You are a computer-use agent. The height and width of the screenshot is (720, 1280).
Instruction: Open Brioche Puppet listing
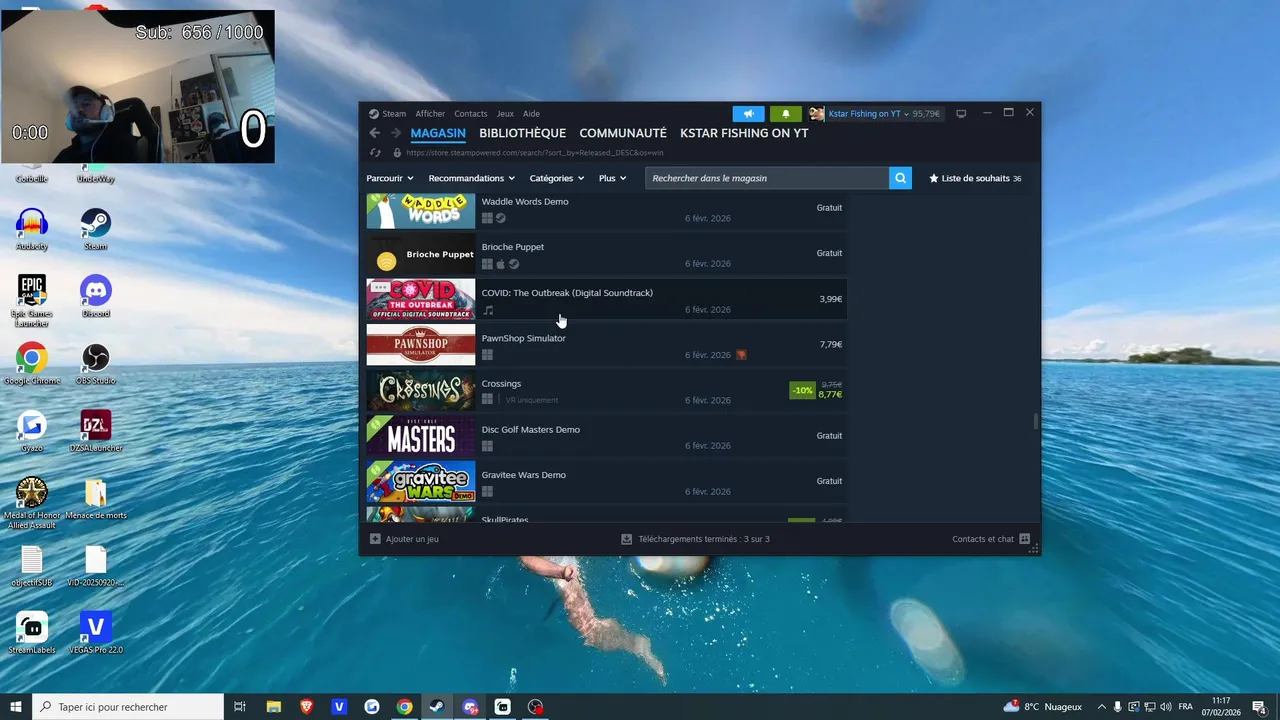pyautogui.click(x=606, y=254)
